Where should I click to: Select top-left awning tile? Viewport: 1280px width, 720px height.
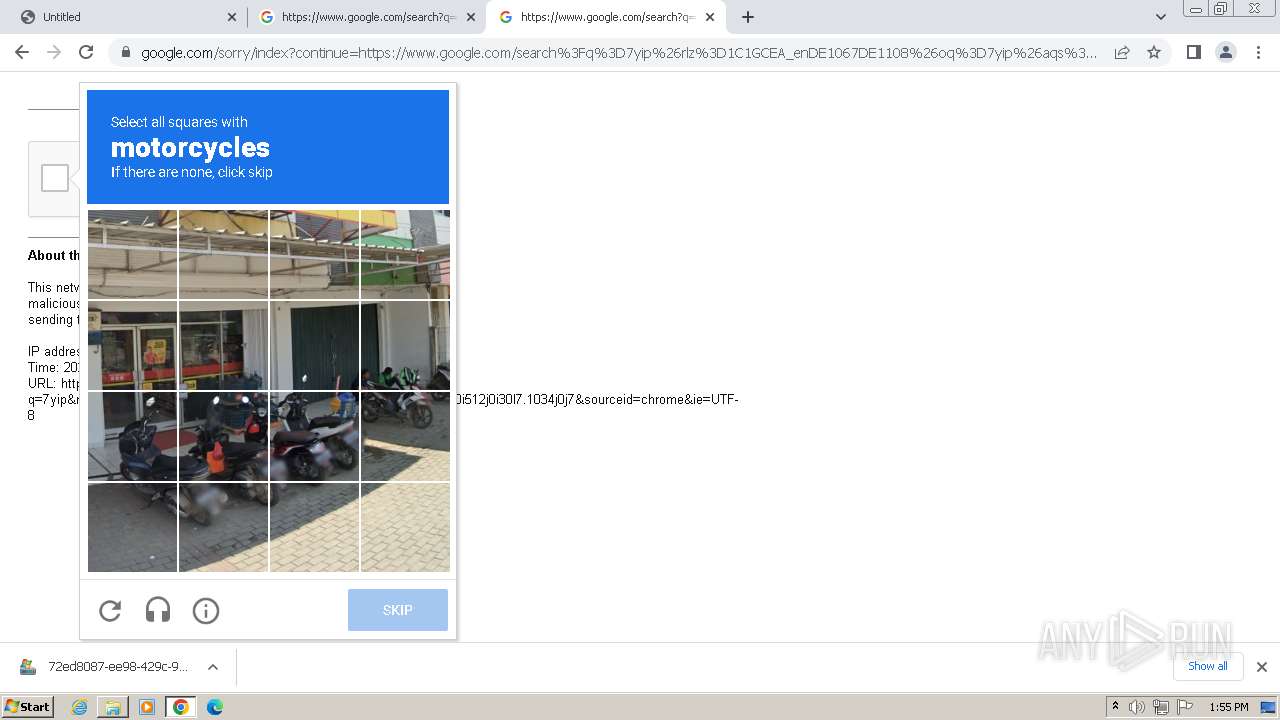click(x=133, y=254)
